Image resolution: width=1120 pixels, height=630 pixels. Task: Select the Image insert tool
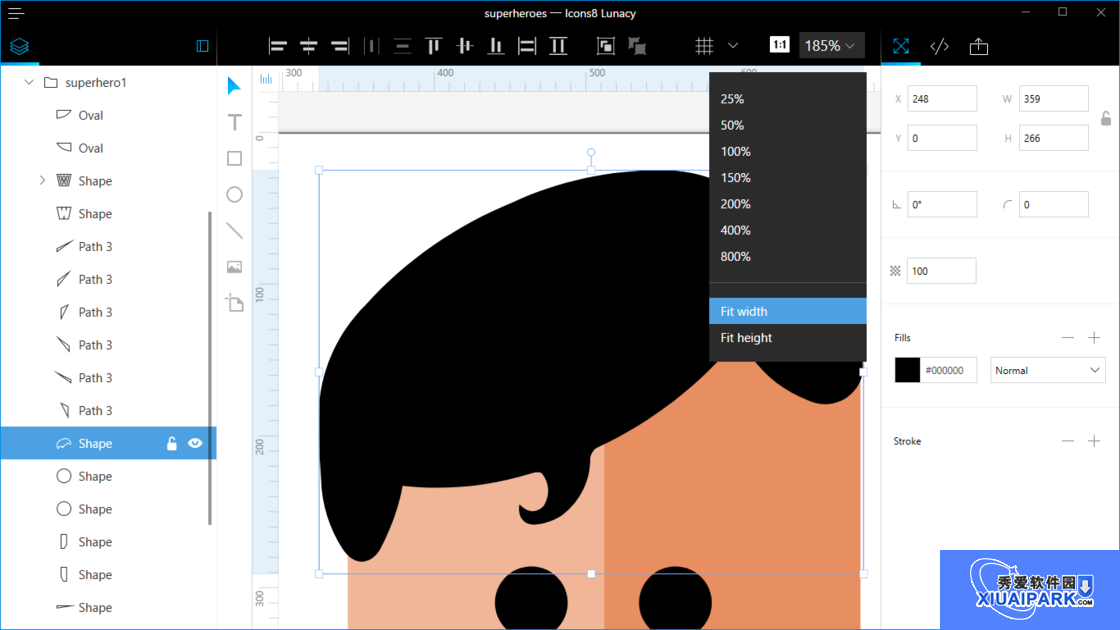pos(234,267)
